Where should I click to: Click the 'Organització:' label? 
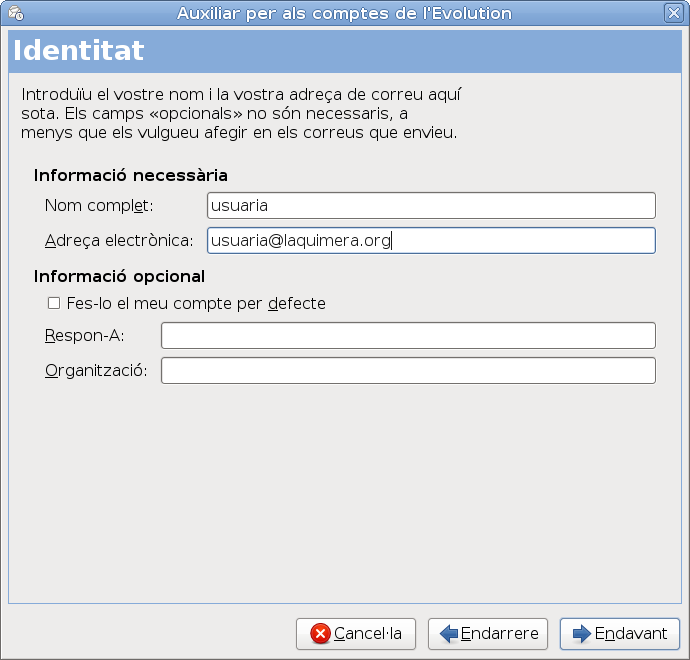point(96,370)
